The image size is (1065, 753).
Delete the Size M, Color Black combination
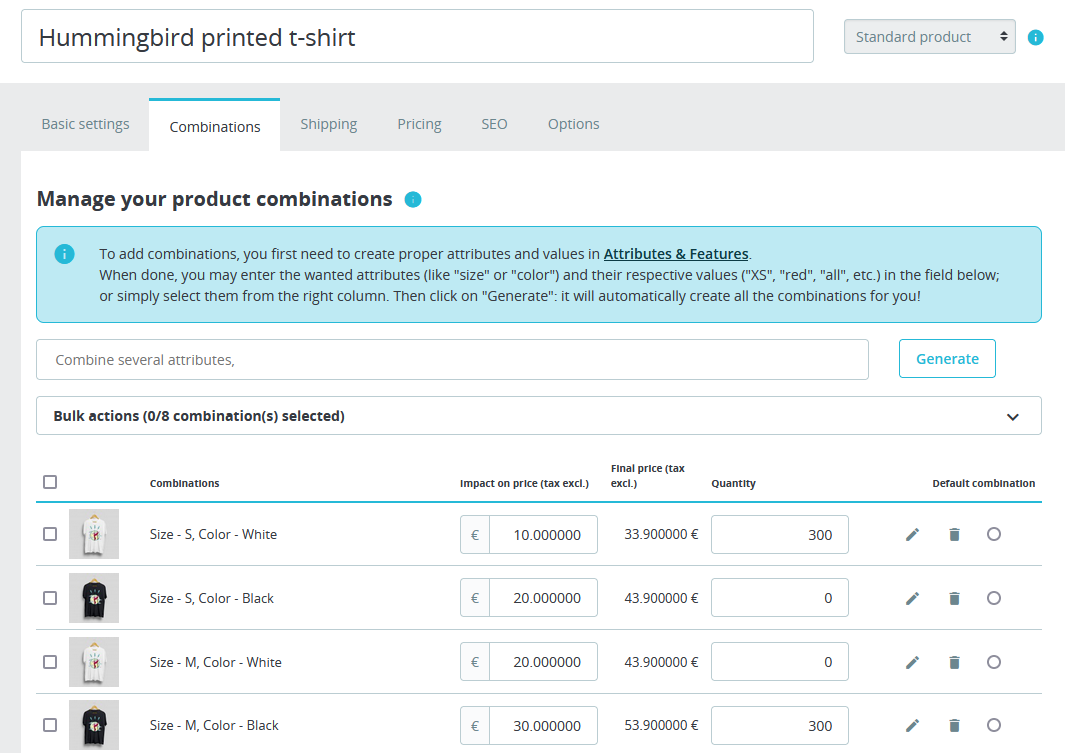[x=954, y=726]
